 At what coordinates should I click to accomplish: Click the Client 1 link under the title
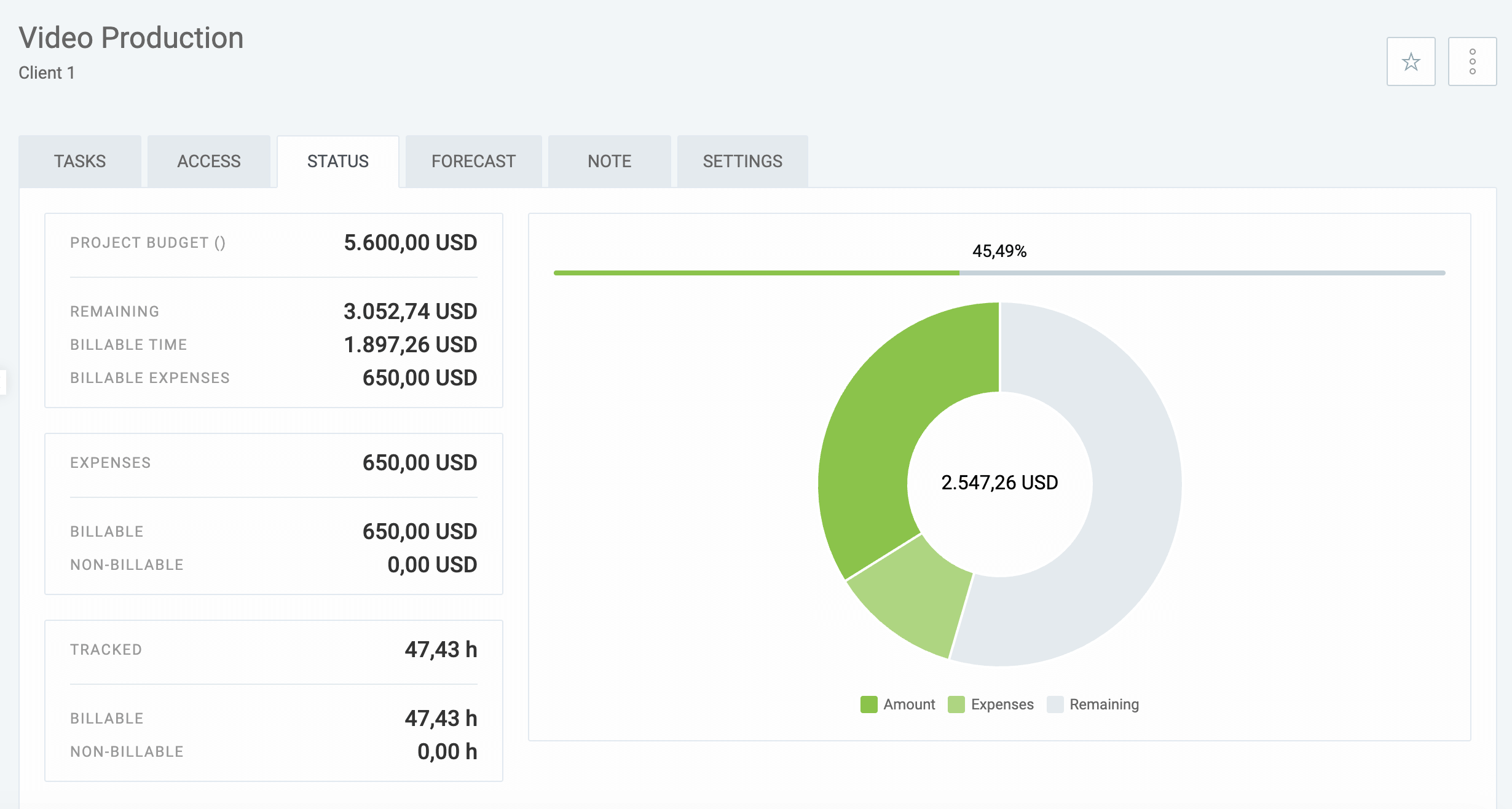coord(46,73)
